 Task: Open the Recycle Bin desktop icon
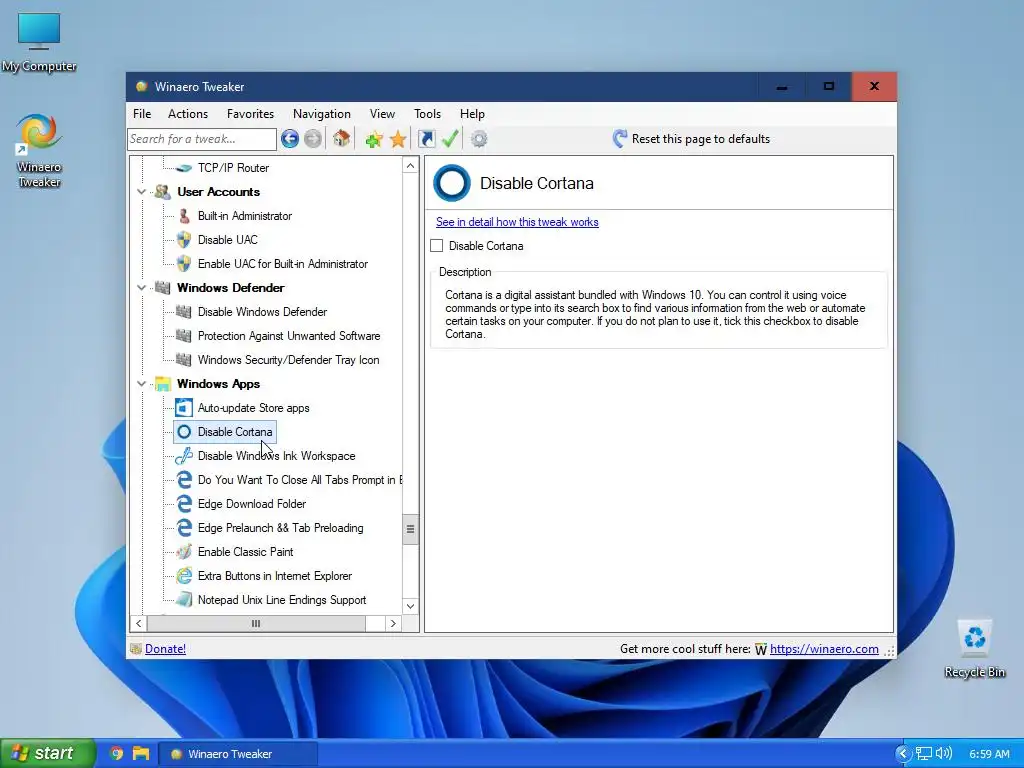coord(974,648)
